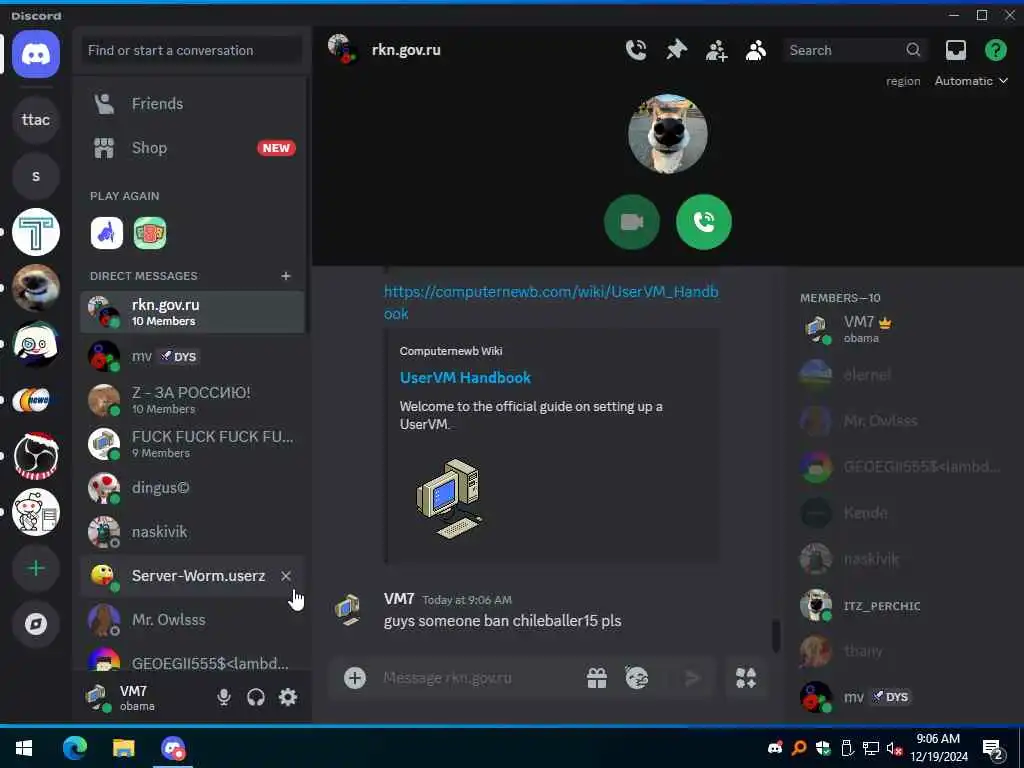Toggle deafen headphones in user panel

(x=256, y=697)
